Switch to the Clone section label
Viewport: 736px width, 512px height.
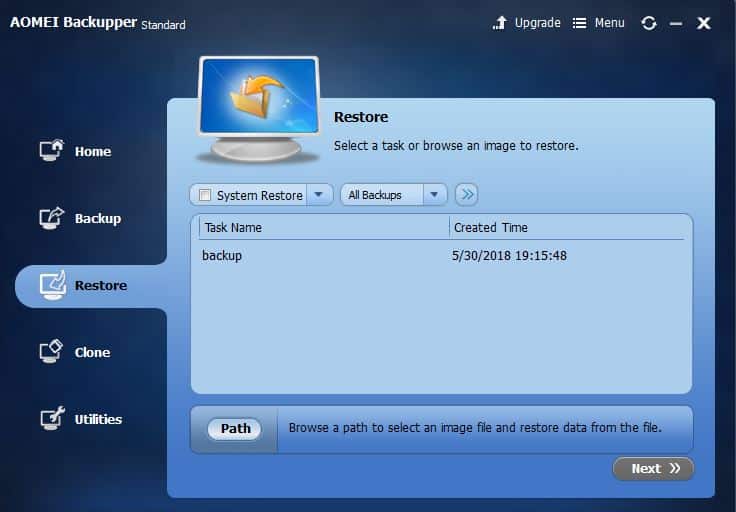(x=92, y=352)
